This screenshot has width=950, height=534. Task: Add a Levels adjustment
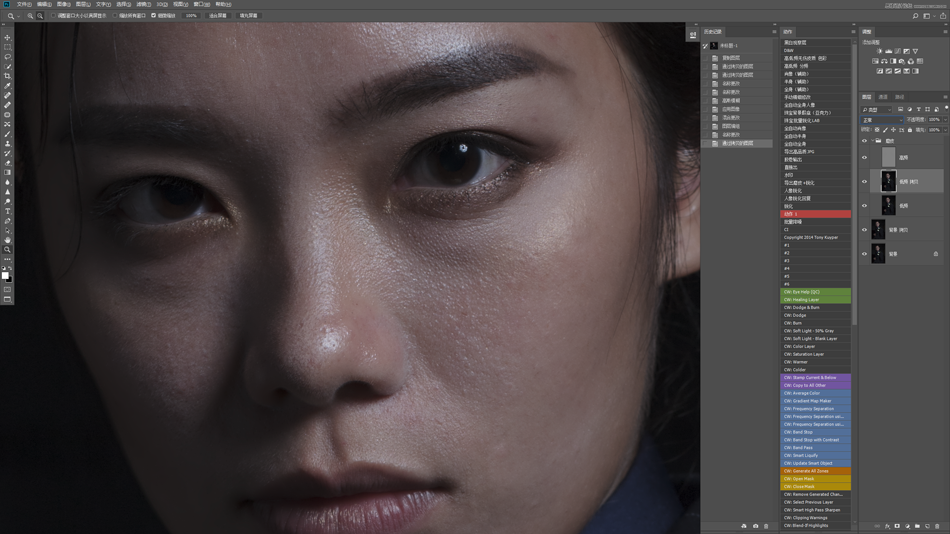[889, 52]
